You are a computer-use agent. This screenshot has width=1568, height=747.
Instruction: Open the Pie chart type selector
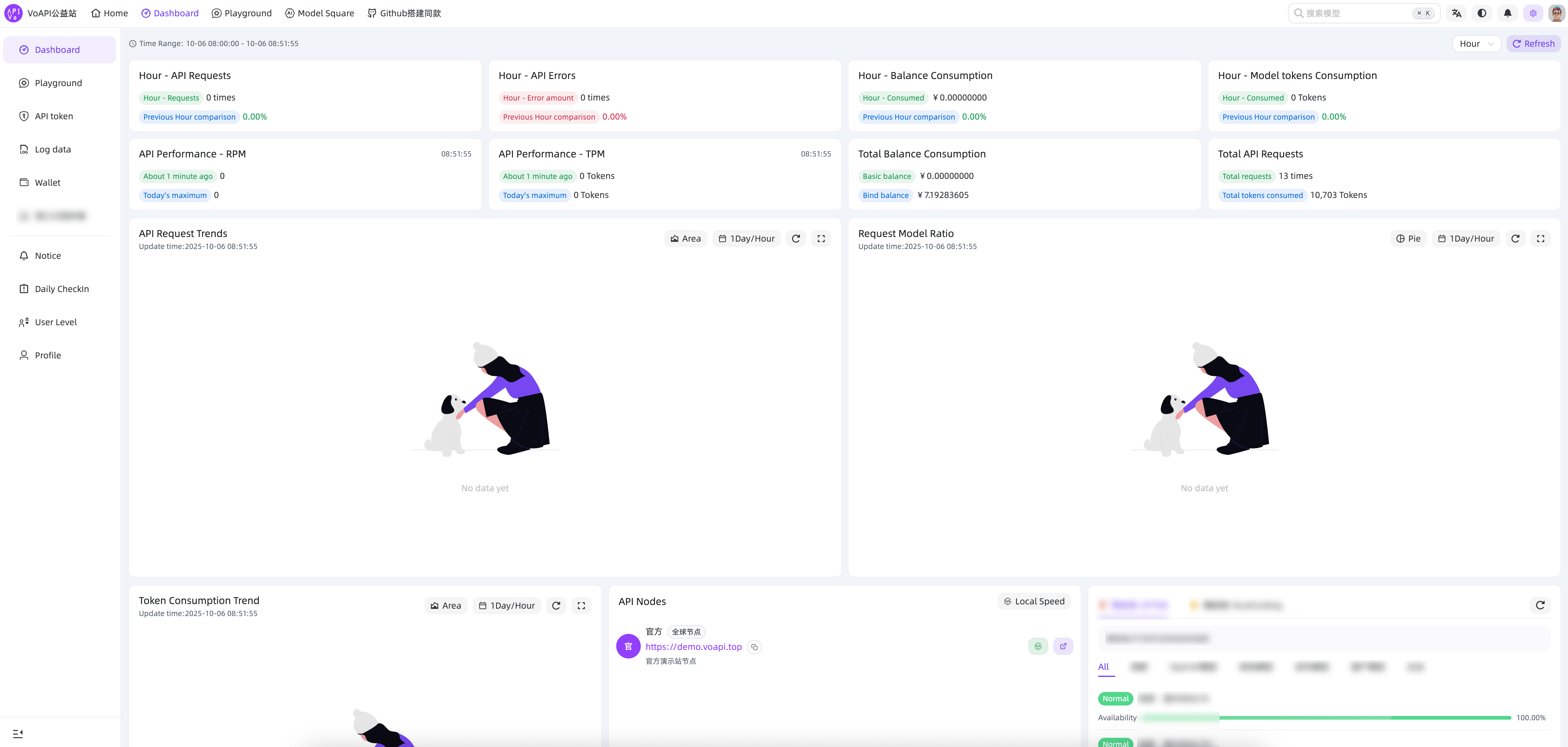[x=1408, y=239]
